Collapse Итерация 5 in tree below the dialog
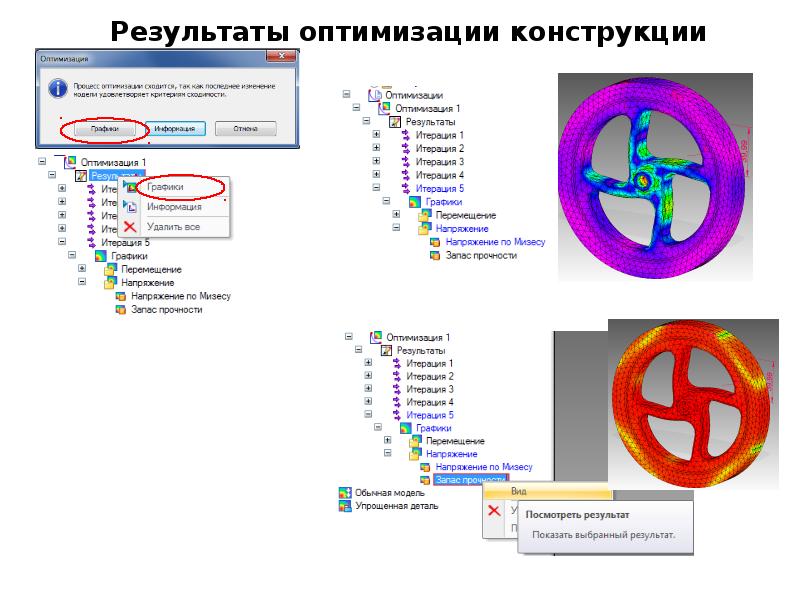The image size is (800, 600). (62, 241)
